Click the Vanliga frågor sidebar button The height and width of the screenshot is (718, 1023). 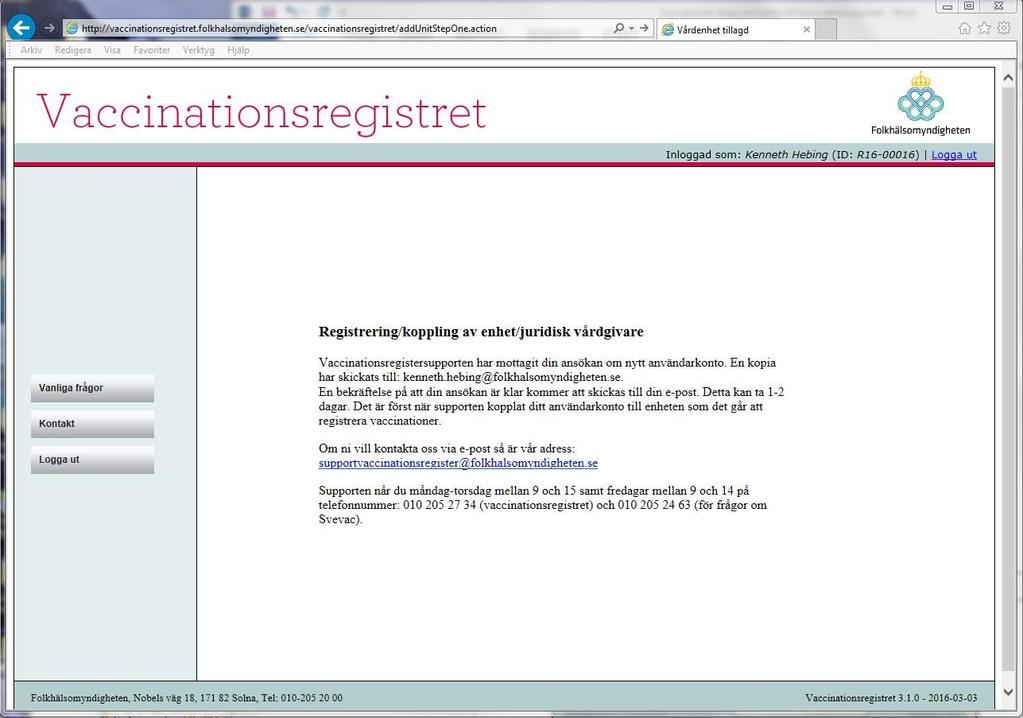click(93, 388)
